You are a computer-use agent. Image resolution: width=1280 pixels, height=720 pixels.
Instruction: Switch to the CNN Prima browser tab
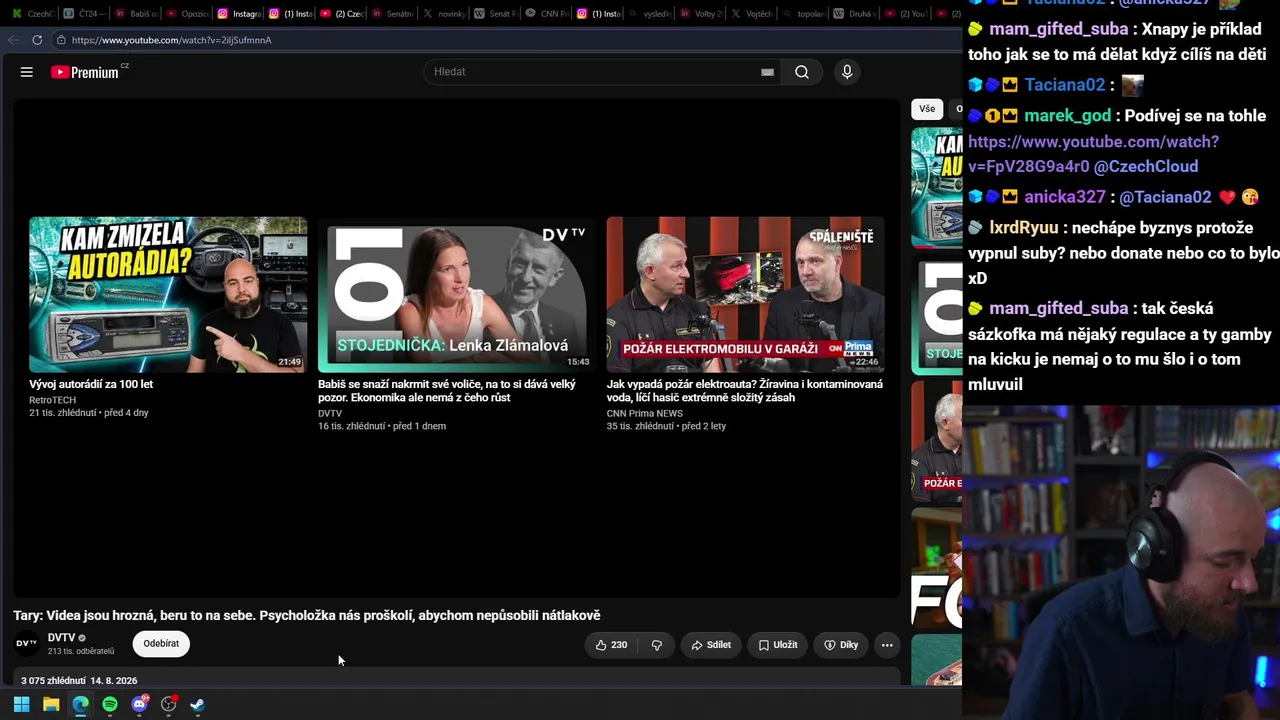tap(546, 14)
